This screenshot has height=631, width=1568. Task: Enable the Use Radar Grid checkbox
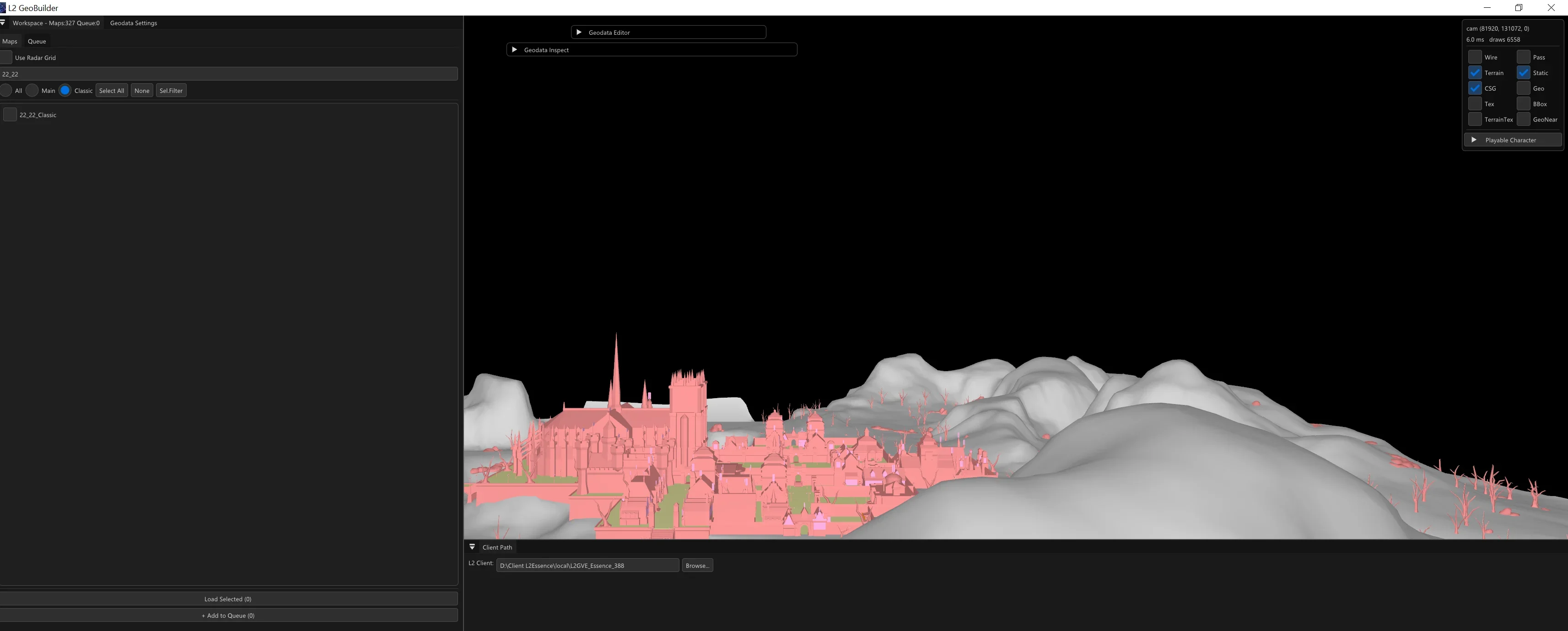(6, 58)
